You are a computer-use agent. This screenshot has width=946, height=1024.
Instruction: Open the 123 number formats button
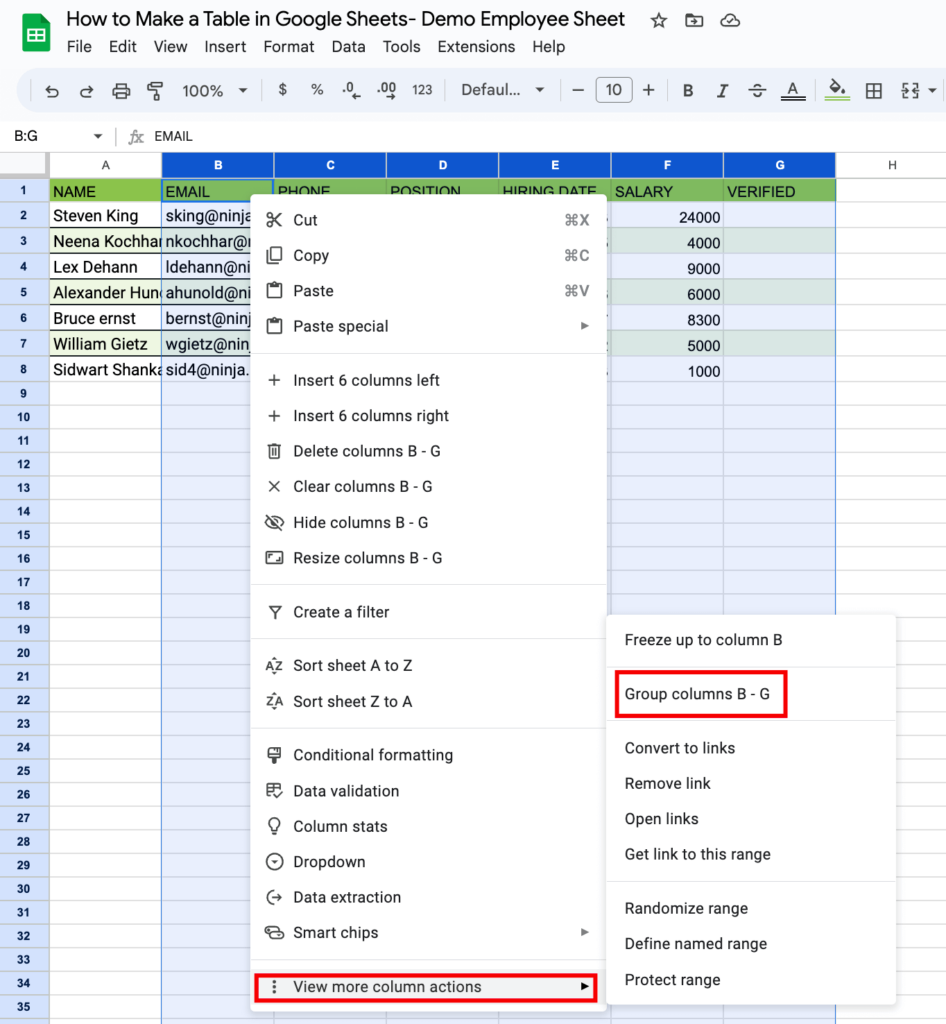[x=422, y=90]
